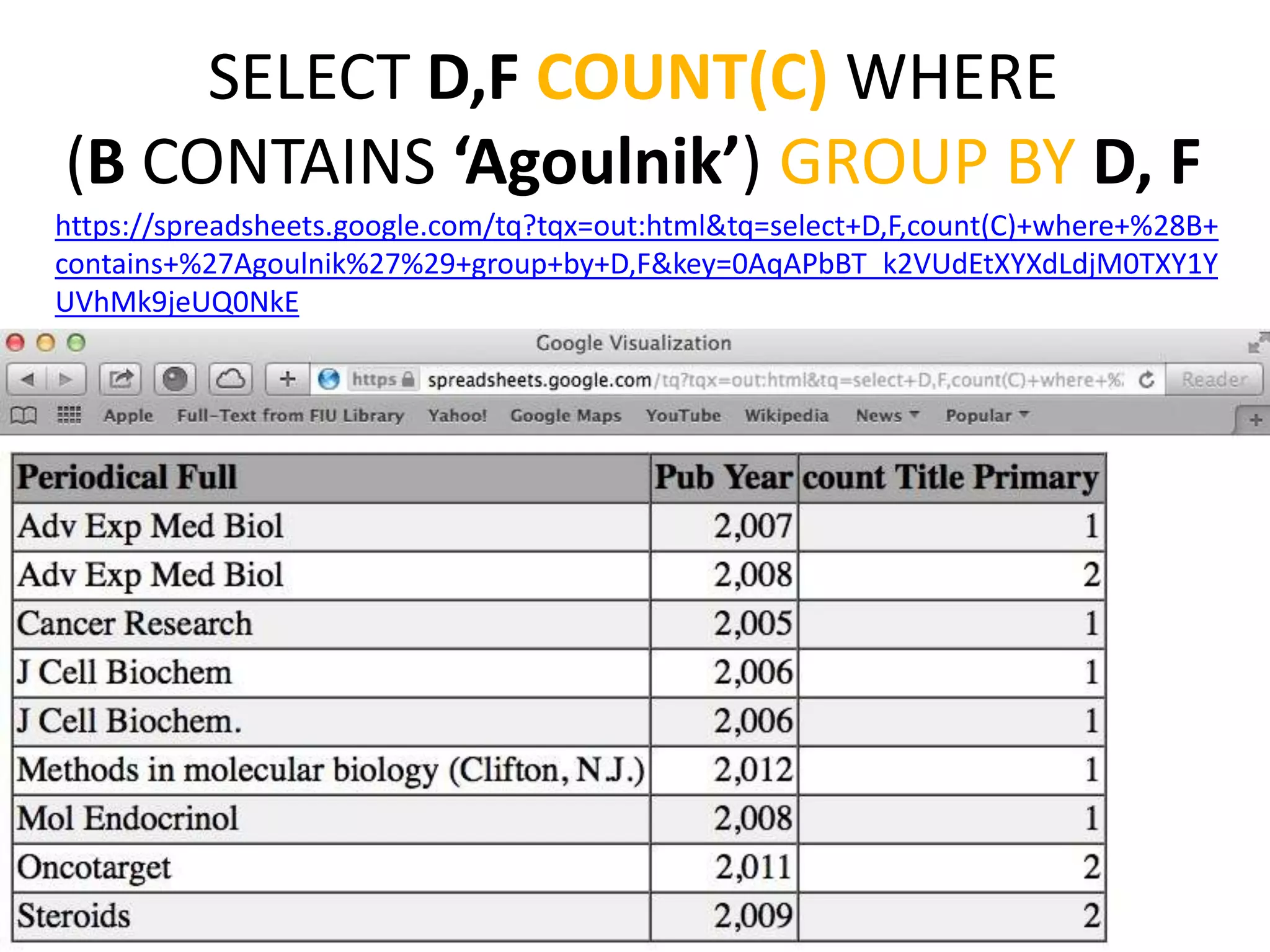Click the fullscreen arrows icon
The width and height of the screenshot is (1270, 952).
1257,343
